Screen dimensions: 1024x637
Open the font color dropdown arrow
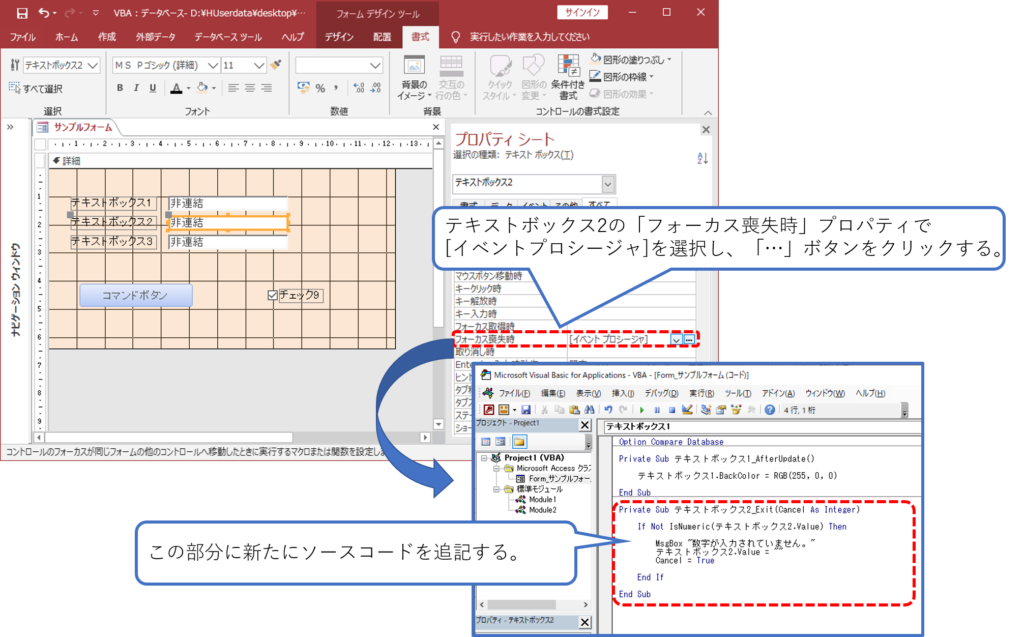pyautogui.click(x=189, y=88)
